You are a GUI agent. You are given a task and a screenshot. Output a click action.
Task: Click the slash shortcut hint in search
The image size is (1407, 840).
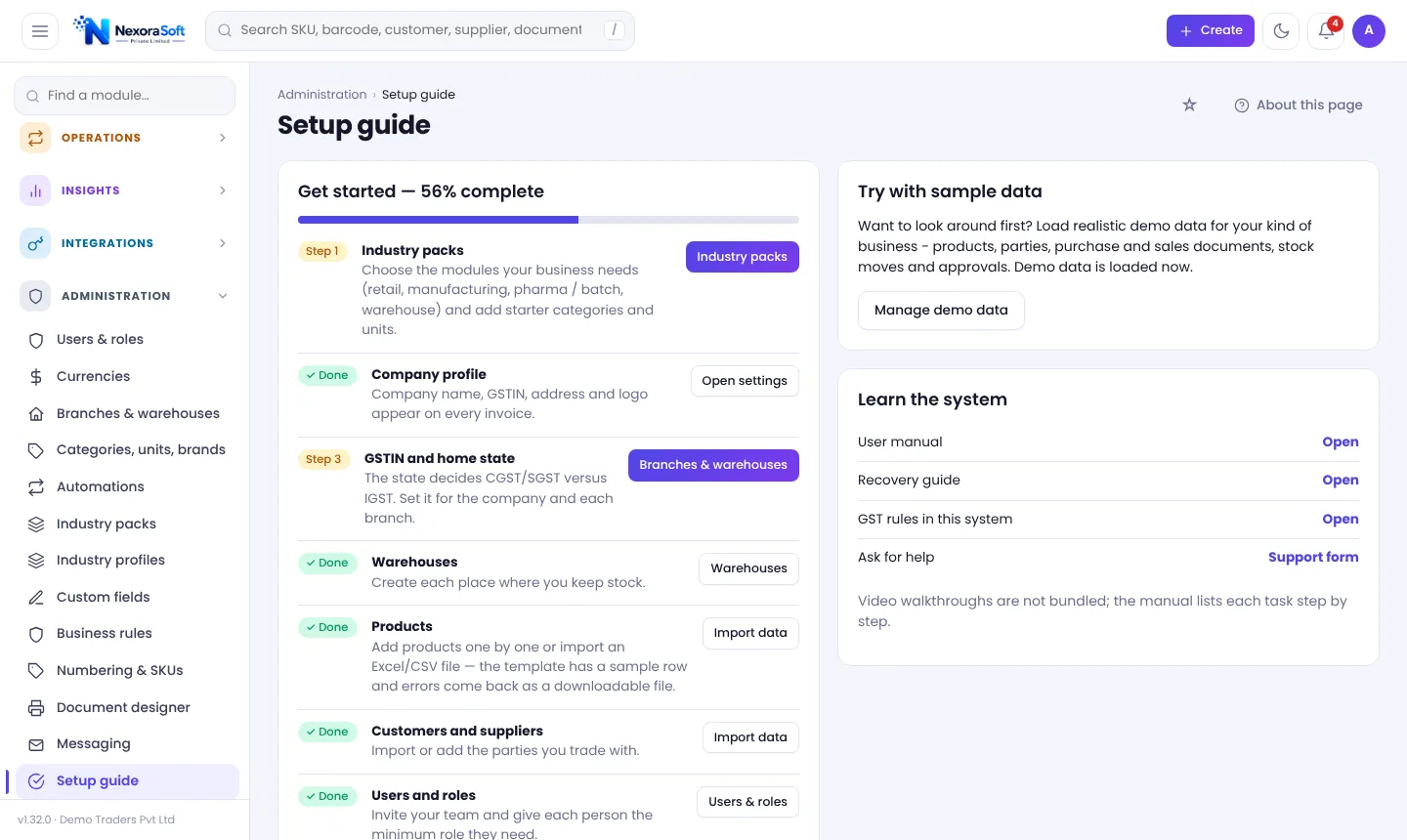pyautogui.click(x=614, y=30)
